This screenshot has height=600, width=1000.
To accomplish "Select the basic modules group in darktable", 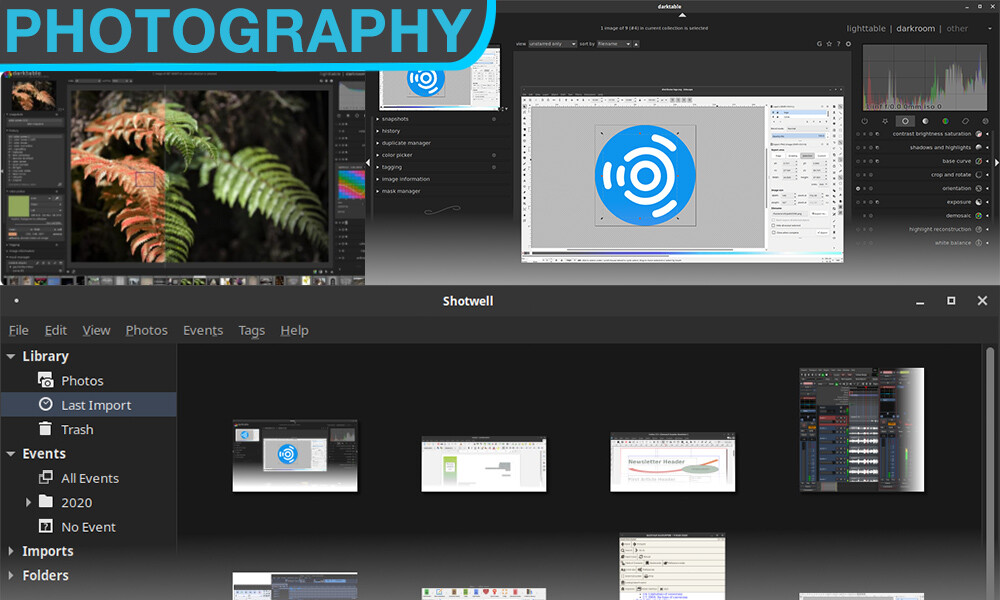I will click(x=905, y=120).
